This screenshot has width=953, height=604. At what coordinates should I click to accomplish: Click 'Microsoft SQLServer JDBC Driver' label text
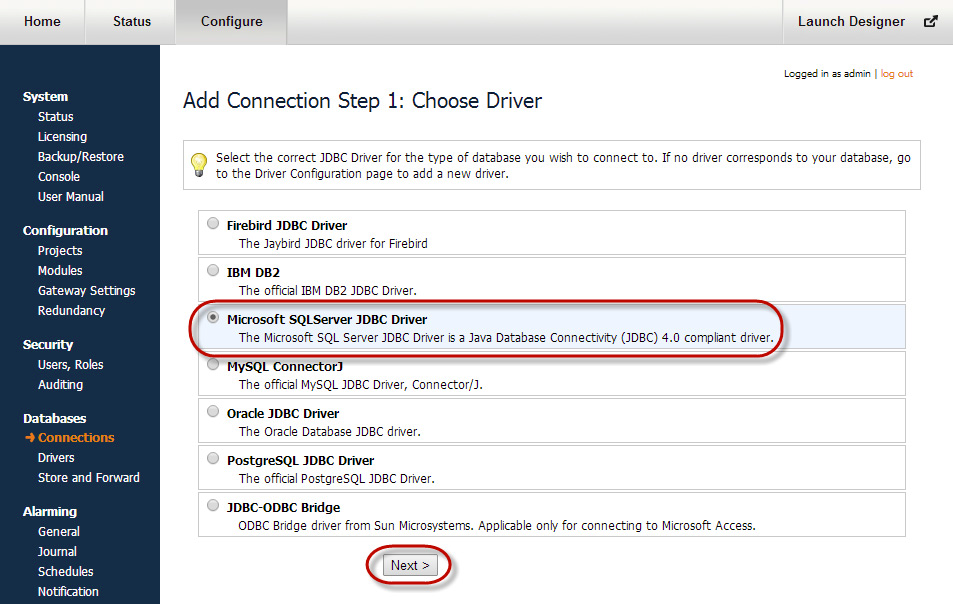[x=327, y=320]
